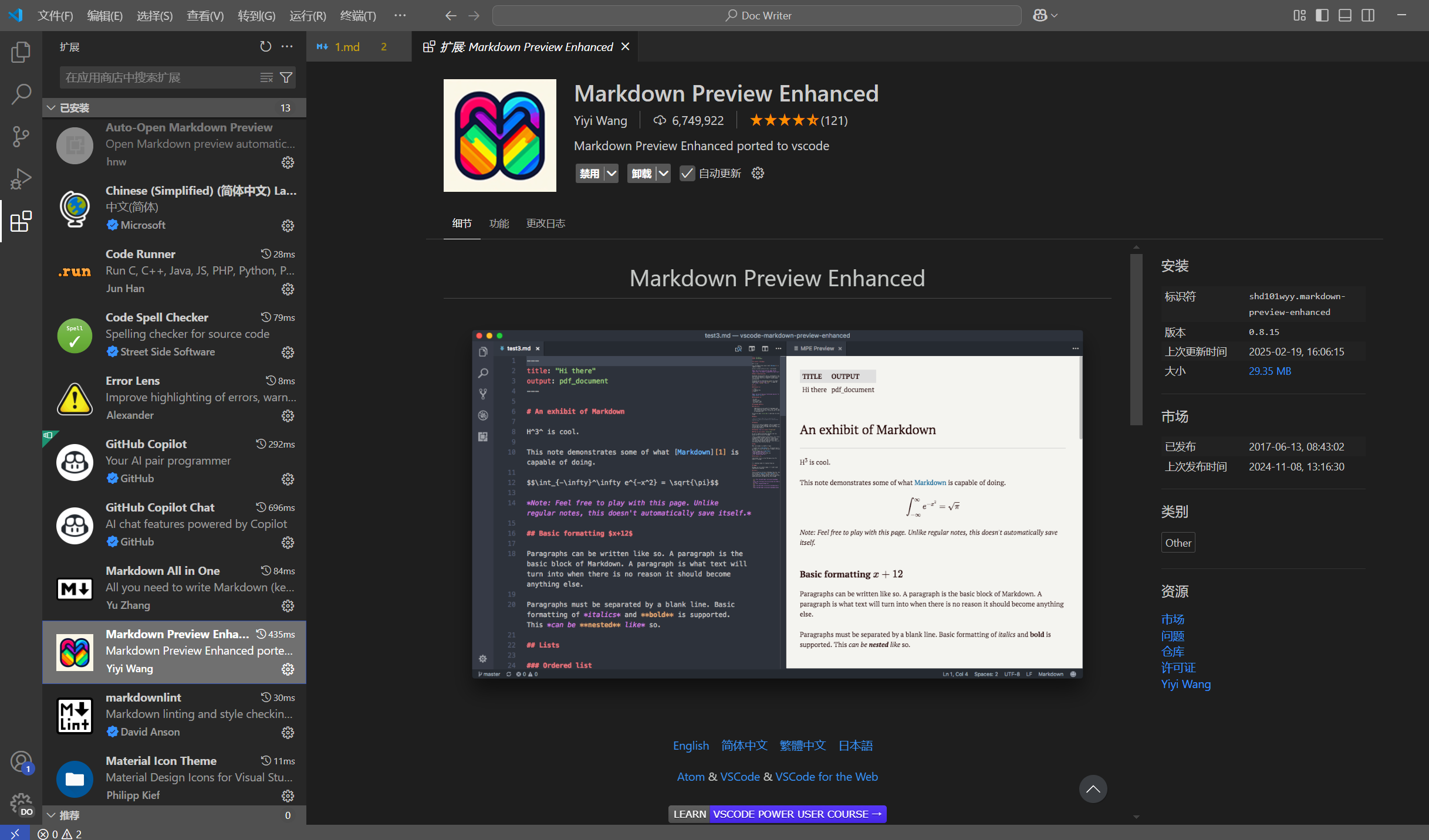Image resolution: width=1429 pixels, height=840 pixels.
Task: Open the Run and Debug view
Action: click(x=21, y=178)
